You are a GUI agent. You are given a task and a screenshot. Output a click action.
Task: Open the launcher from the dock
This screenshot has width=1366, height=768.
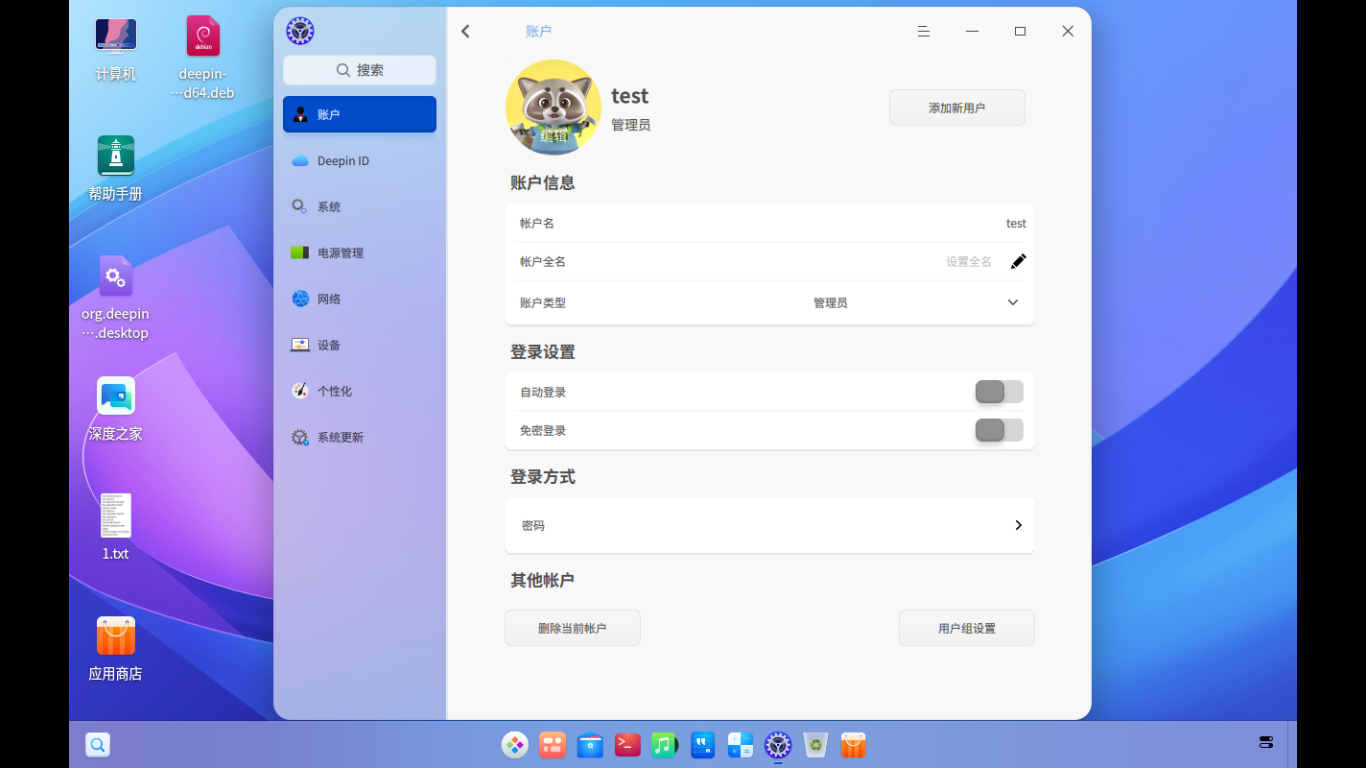click(515, 744)
